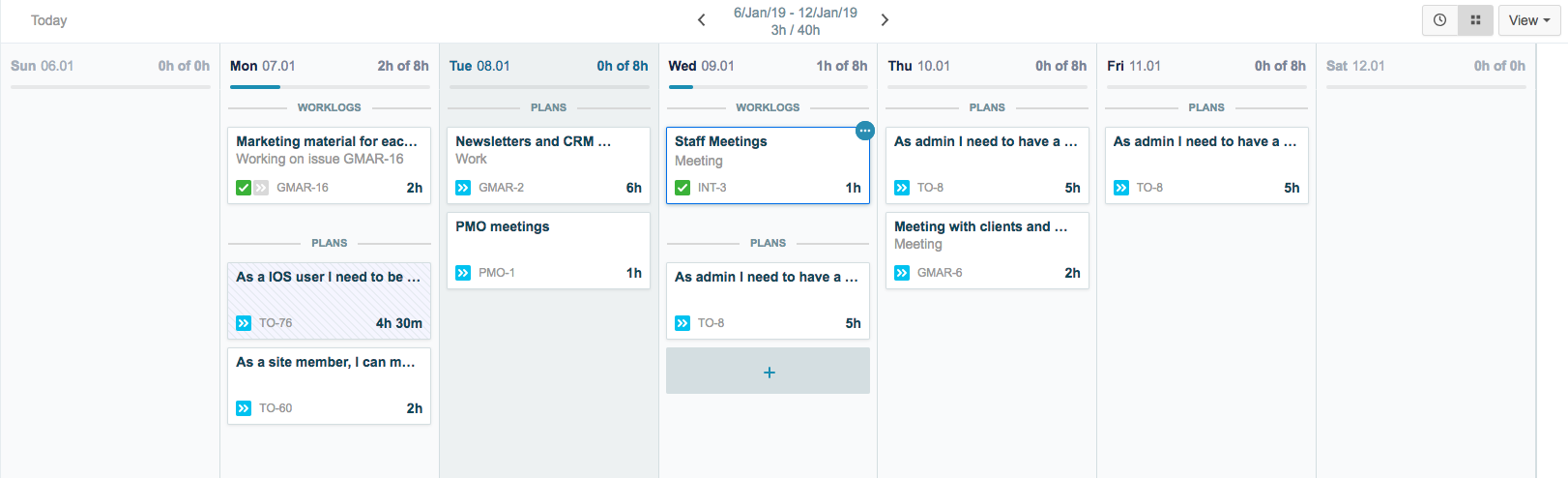Screen dimensions: 1568x478
Task: Open the three-dot menu on Staff Meetings card
Action: click(865, 131)
